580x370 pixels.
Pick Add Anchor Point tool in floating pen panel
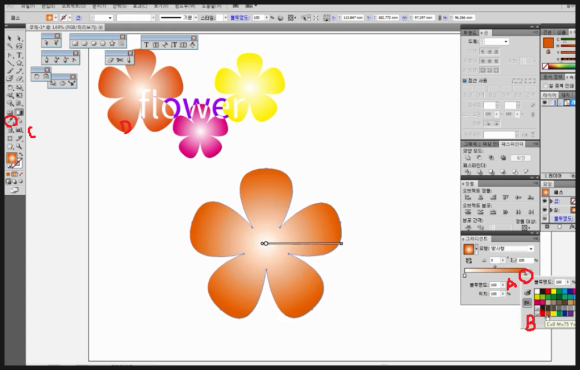(56, 60)
